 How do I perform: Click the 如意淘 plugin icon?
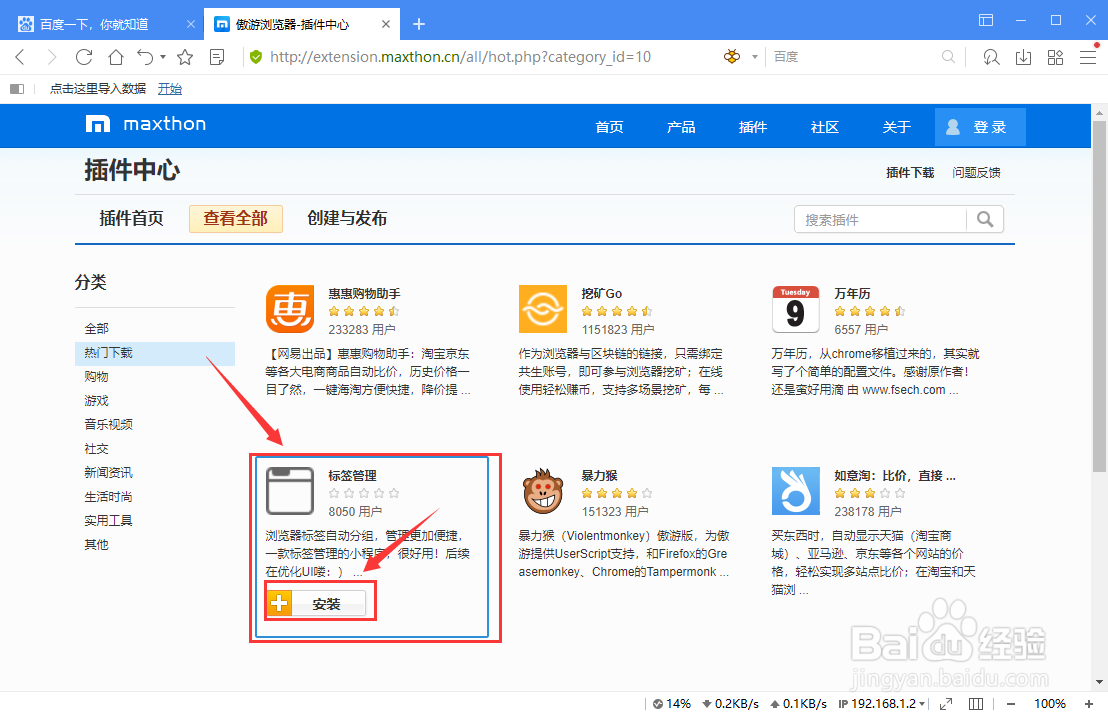(796, 491)
